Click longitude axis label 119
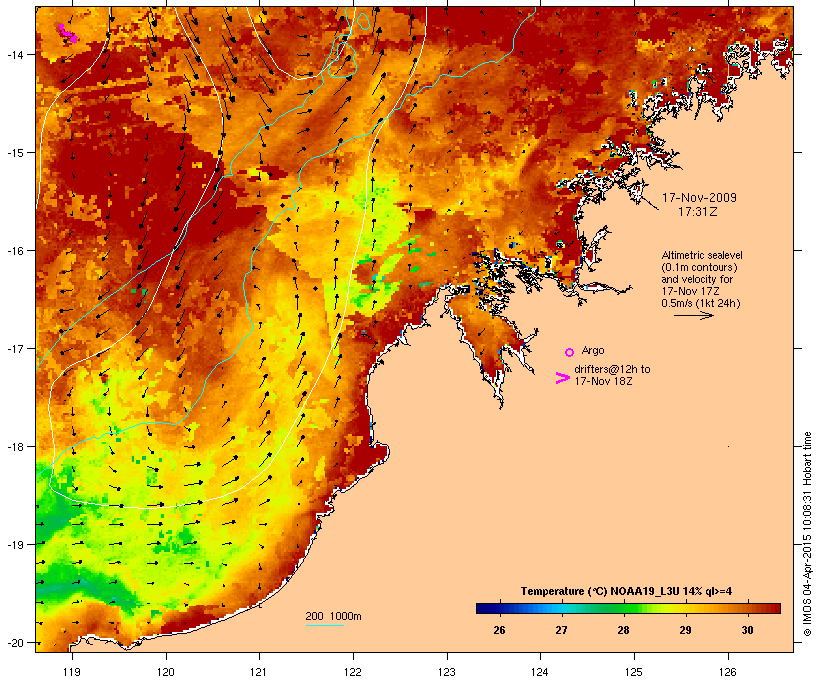820x680 pixels. click(72, 672)
